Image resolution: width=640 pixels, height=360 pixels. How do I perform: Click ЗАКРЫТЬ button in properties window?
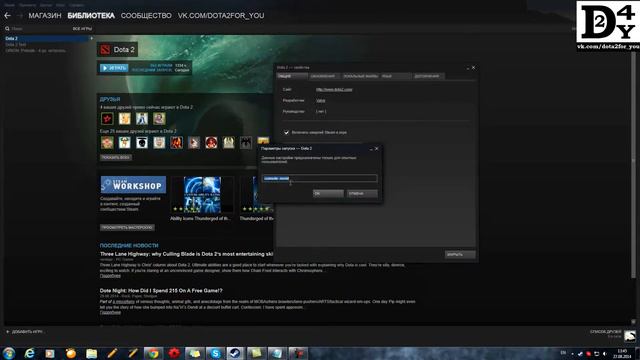460,255
